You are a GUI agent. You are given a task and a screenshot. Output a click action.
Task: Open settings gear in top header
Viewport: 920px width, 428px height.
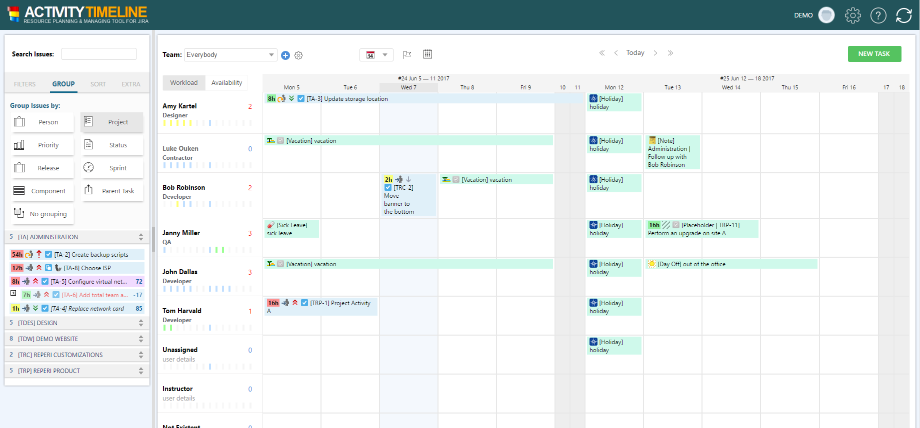point(853,15)
